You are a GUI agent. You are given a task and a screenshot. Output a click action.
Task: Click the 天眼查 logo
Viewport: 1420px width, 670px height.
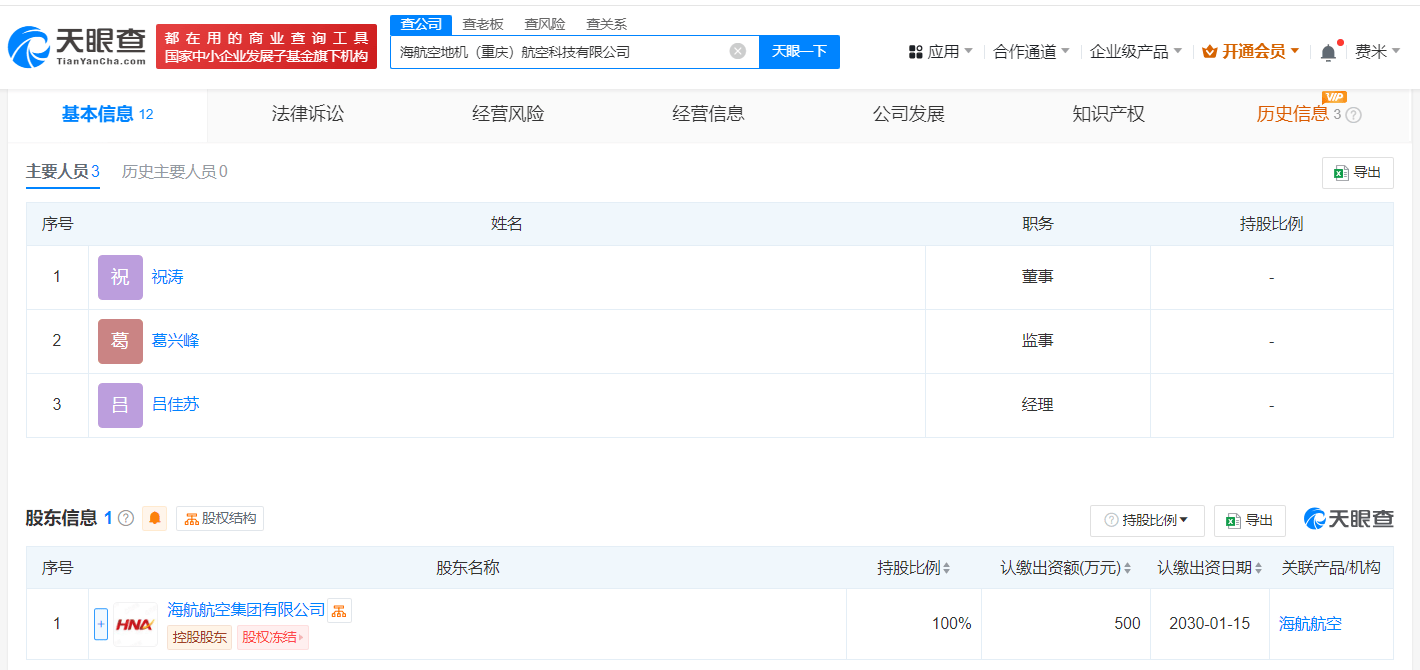pyautogui.click(x=77, y=46)
